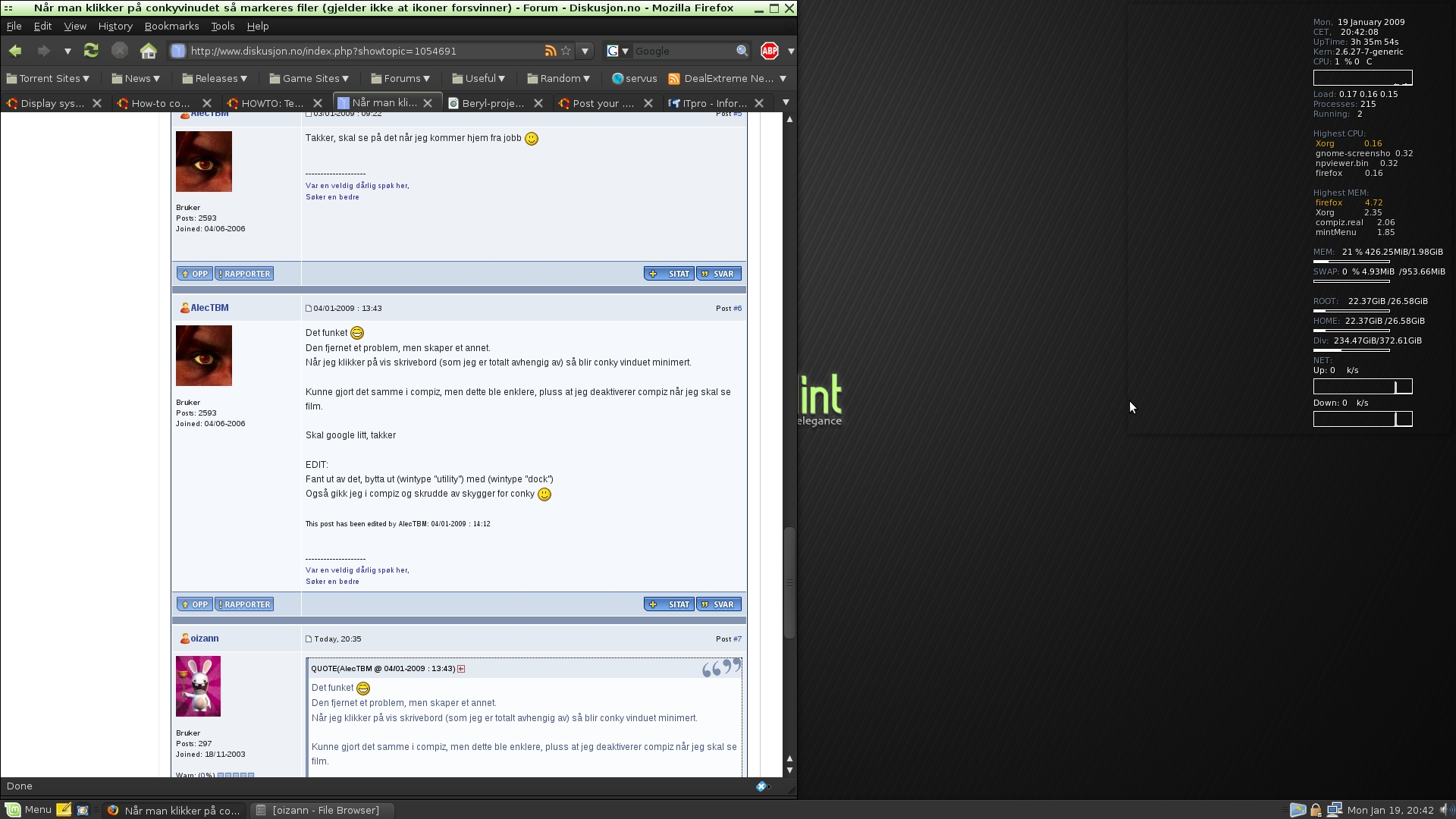Image resolution: width=1456 pixels, height=819 pixels.
Task: Click the post #7 permalink
Action: (737, 639)
